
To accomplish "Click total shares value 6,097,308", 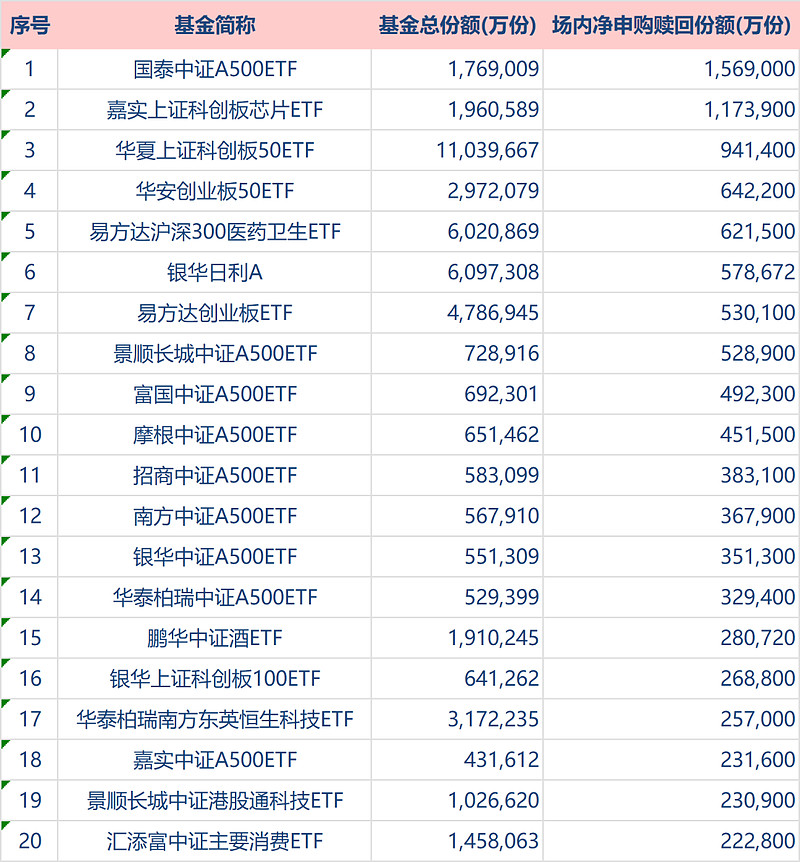I will [x=493, y=272].
